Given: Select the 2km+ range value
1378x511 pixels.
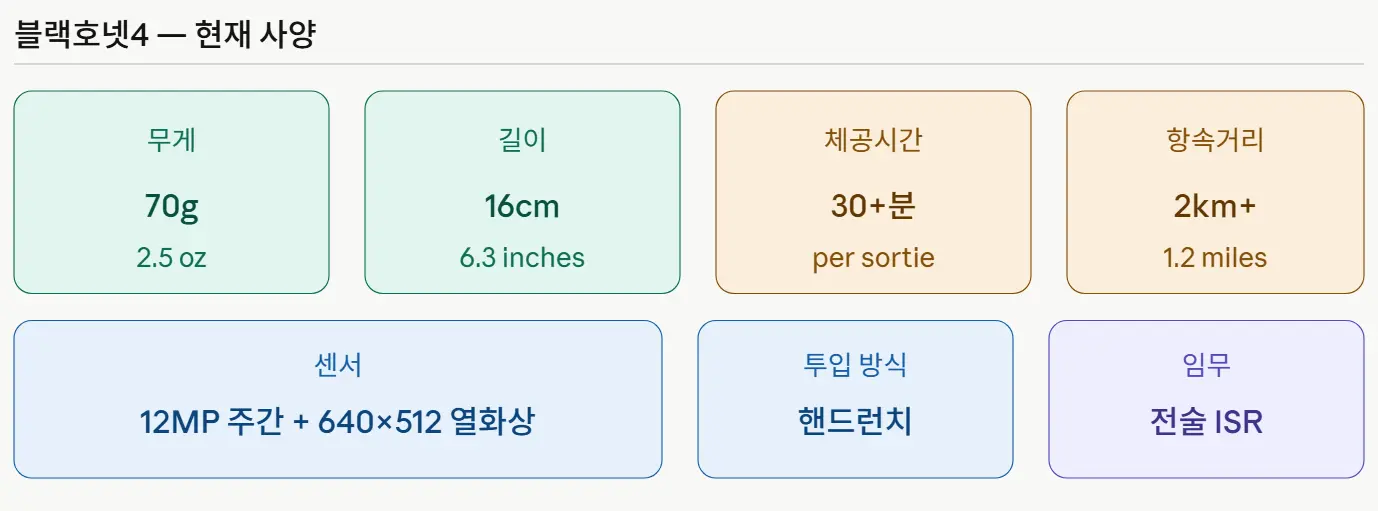Looking at the screenshot, I should point(1215,207).
